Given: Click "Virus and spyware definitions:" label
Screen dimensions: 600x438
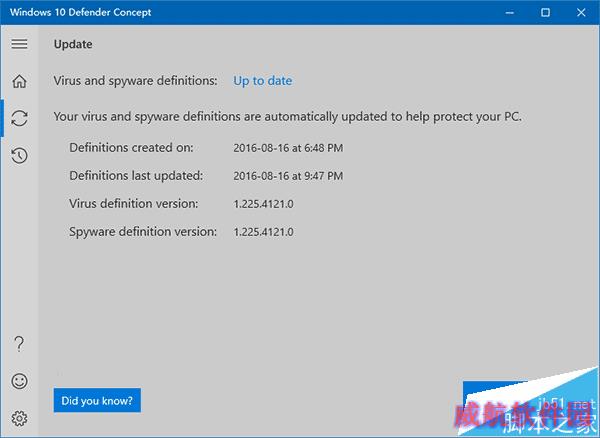Looking at the screenshot, I should point(135,81).
